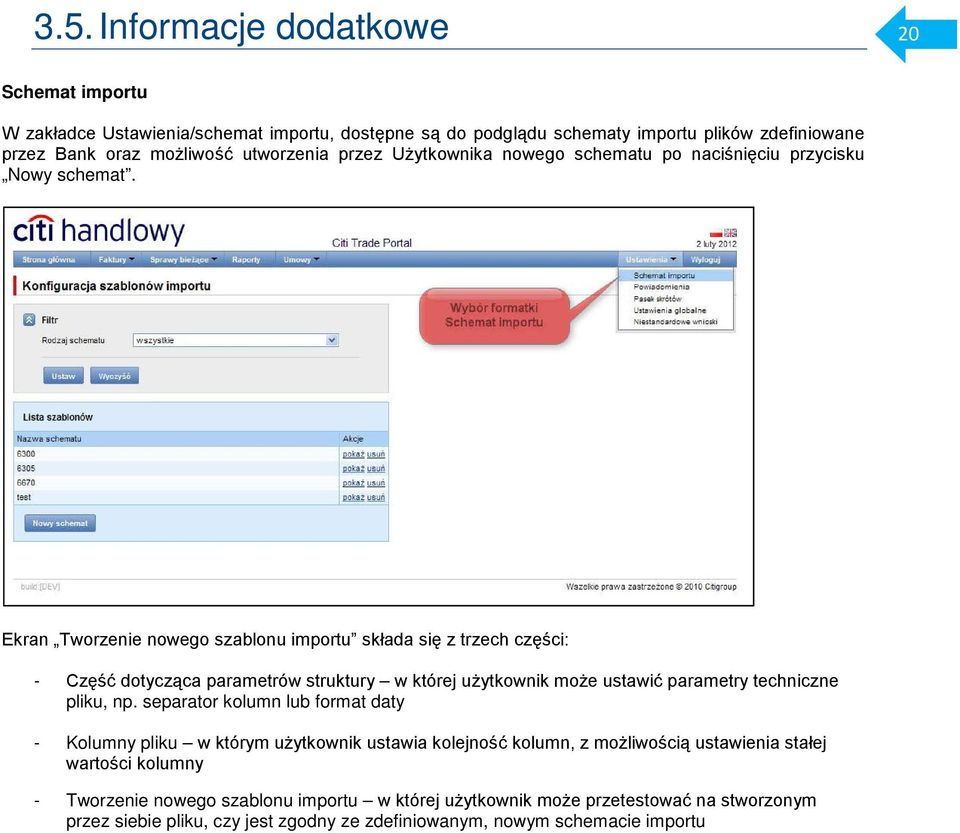Image resolution: width=960 pixels, height=833 pixels.
Task: Select the test schema row name
Action: click(x=24, y=498)
